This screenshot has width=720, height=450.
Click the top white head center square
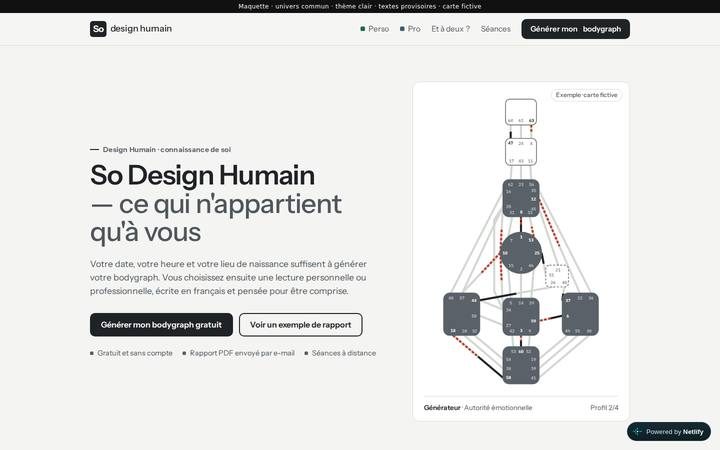(521, 112)
